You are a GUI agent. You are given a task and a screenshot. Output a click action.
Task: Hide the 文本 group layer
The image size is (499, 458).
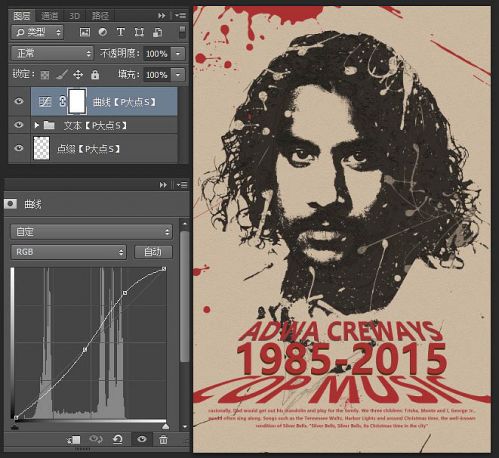[19, 125]
